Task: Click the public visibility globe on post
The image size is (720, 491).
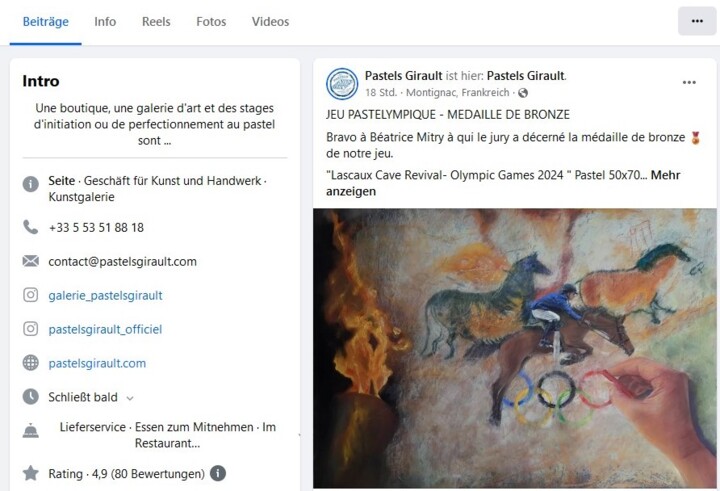Action: (x=523, y=93)
